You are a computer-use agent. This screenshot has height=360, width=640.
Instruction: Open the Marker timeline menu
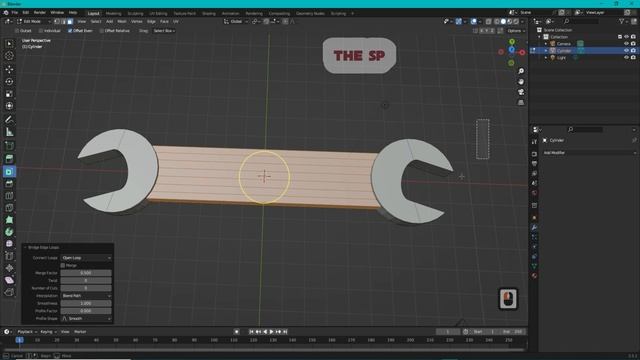(80, 332)
